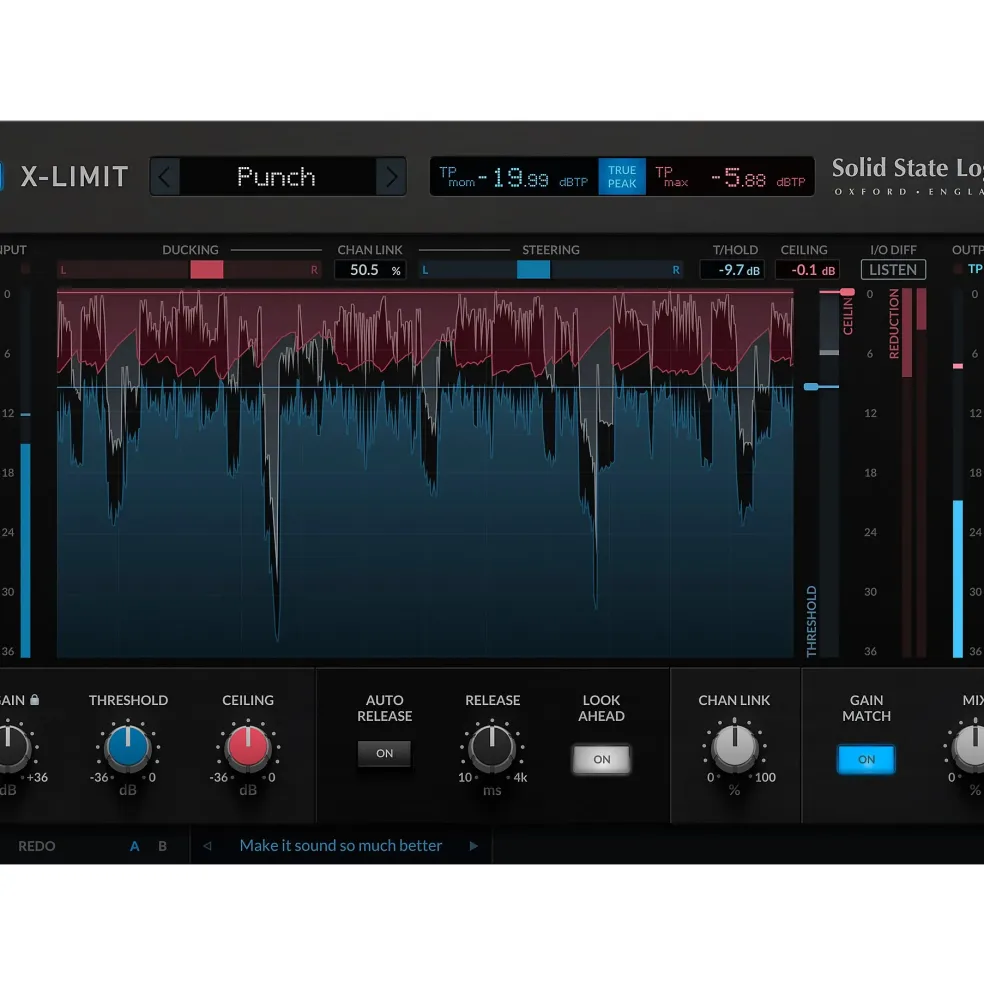The height and width of the screenshot is (985, 984).
Task: Click 'Make it sound so much better' text
Action: [x=341, y=846]
